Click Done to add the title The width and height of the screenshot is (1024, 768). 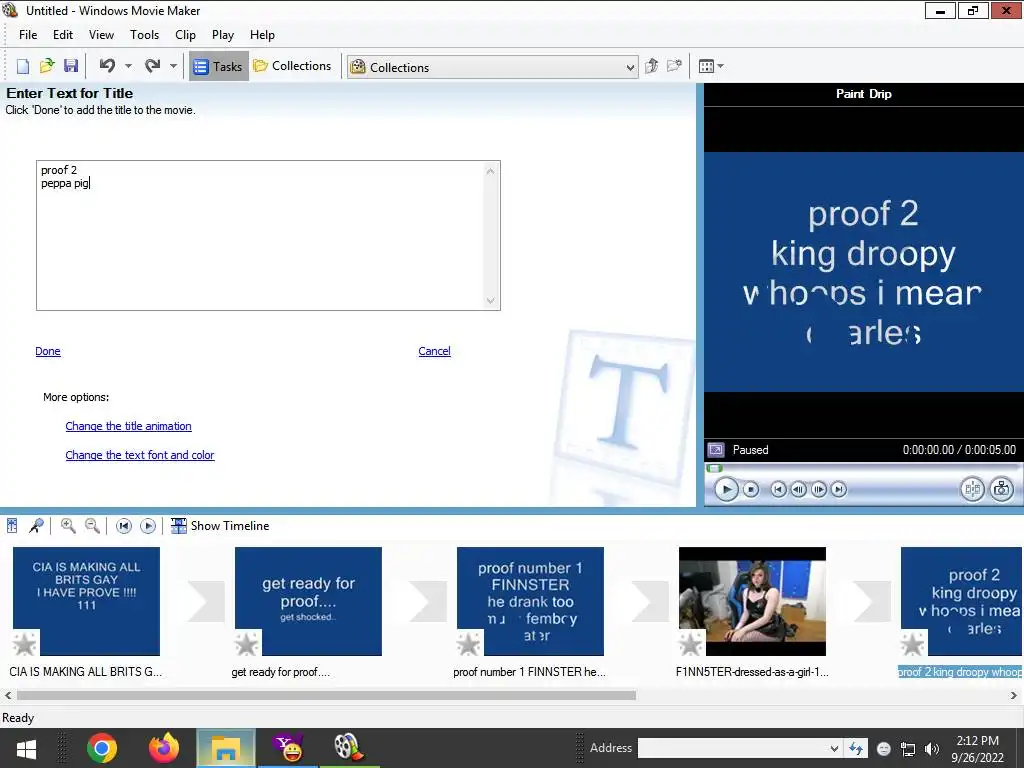pyautogui.click(x=48, y=351)
